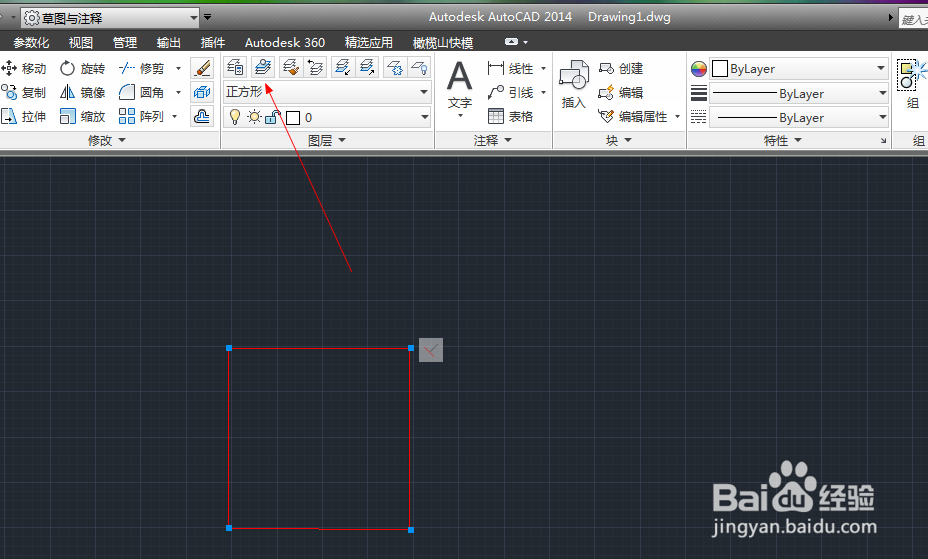Toggle layer 0 freeze sun icon
The height and width of the screenshot is (559, 928).
[254, 117]
